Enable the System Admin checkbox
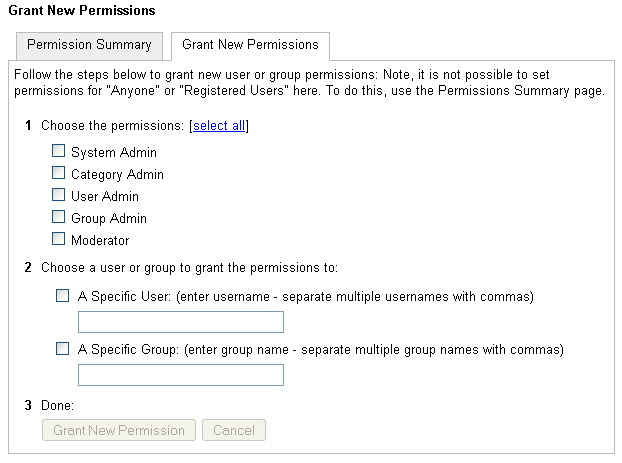Screen dimensions: 622x463 click(59, 152)
